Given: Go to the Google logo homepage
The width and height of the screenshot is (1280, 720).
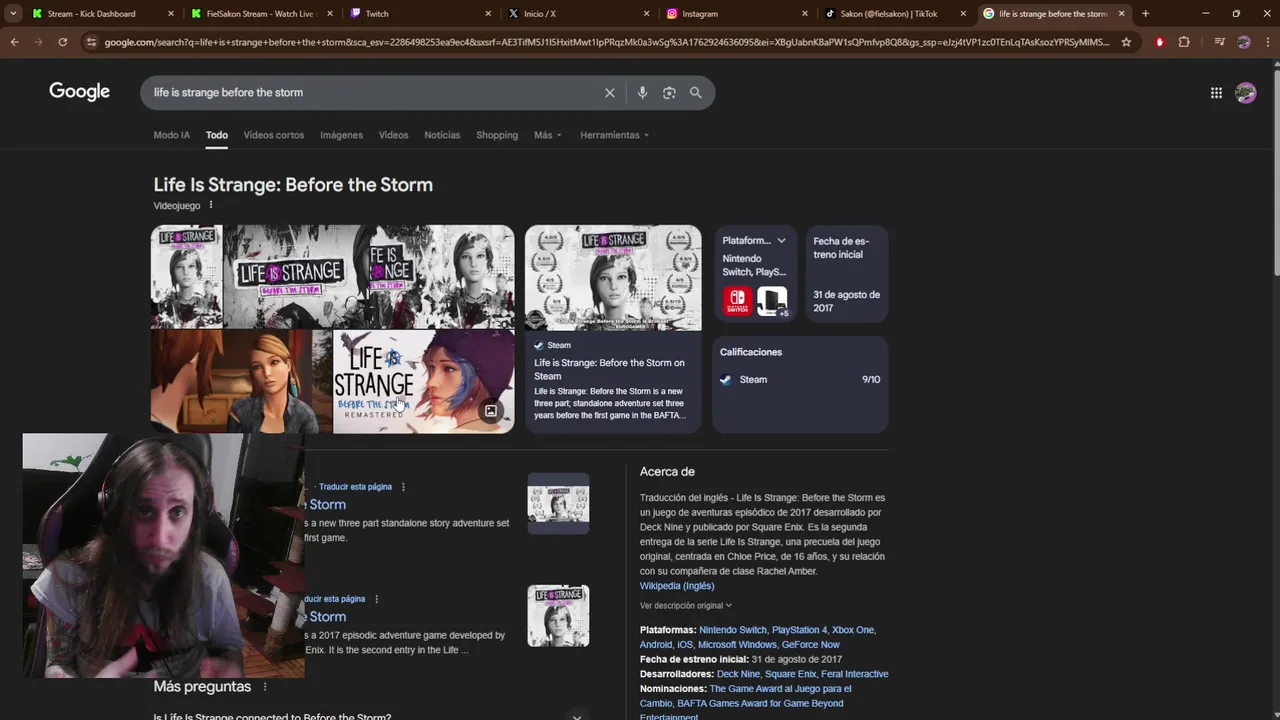Looking at the screenshot, I should 79,92.
